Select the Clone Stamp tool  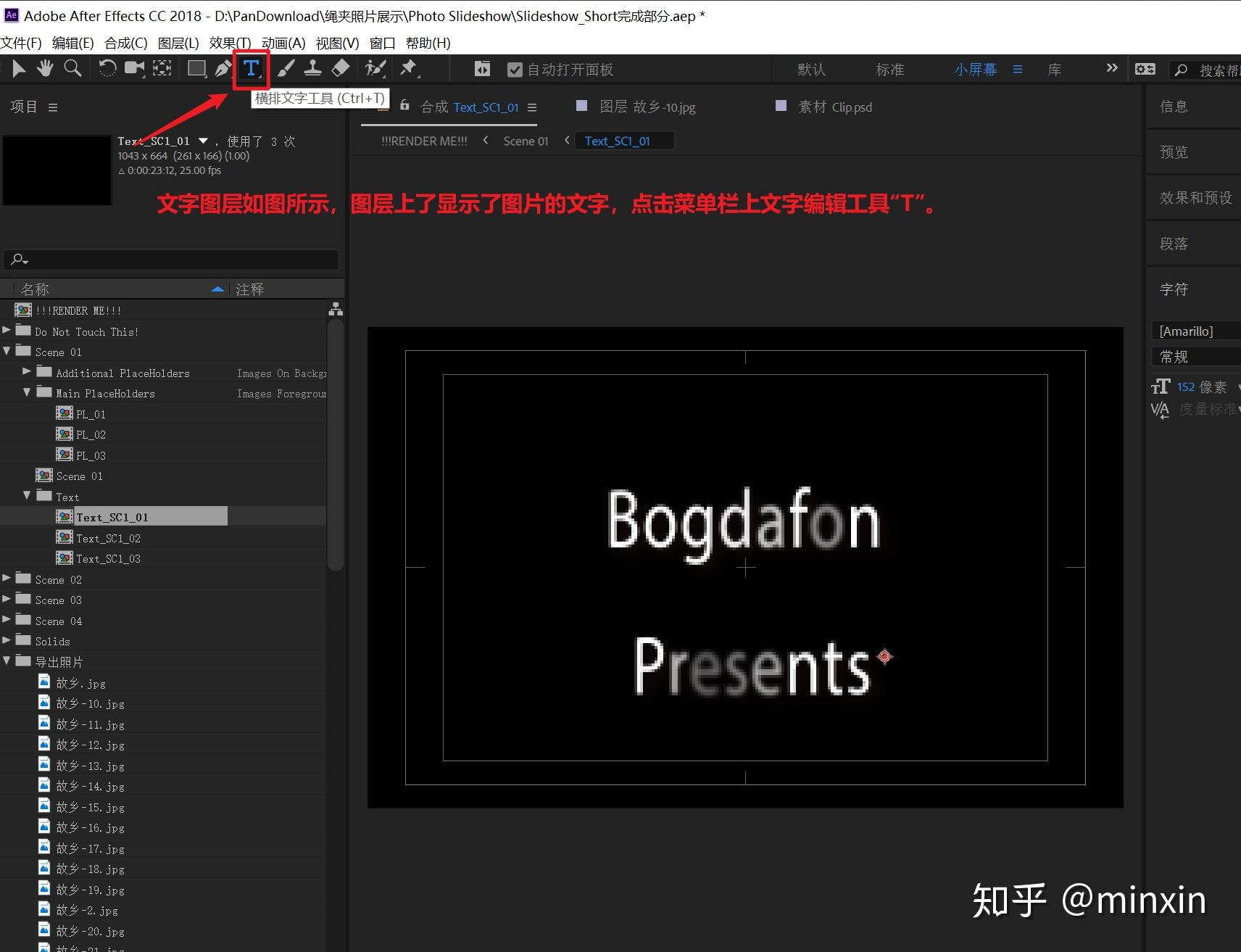(x=312, y=68)
